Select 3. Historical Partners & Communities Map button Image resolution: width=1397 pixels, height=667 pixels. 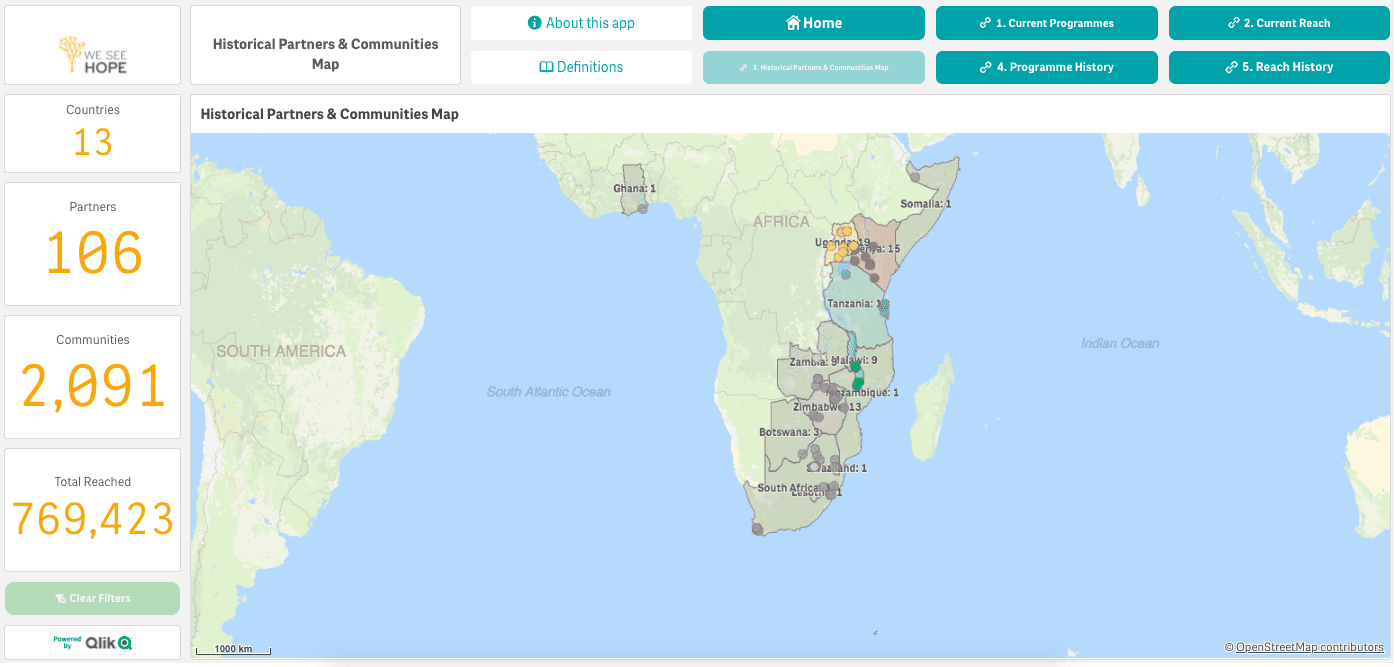click(x=813, y=67)
